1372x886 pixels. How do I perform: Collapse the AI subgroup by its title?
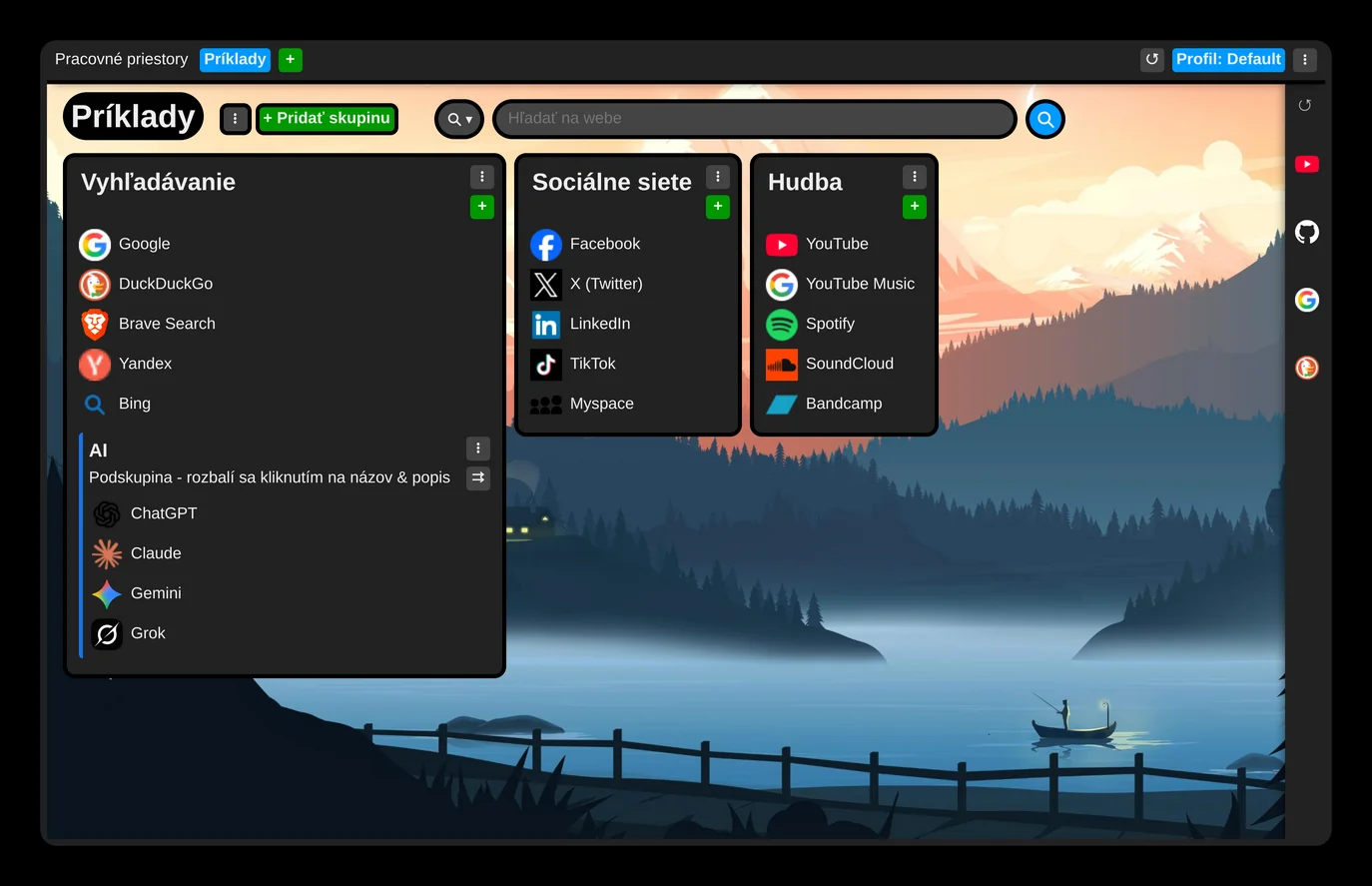tap(98, 450)
